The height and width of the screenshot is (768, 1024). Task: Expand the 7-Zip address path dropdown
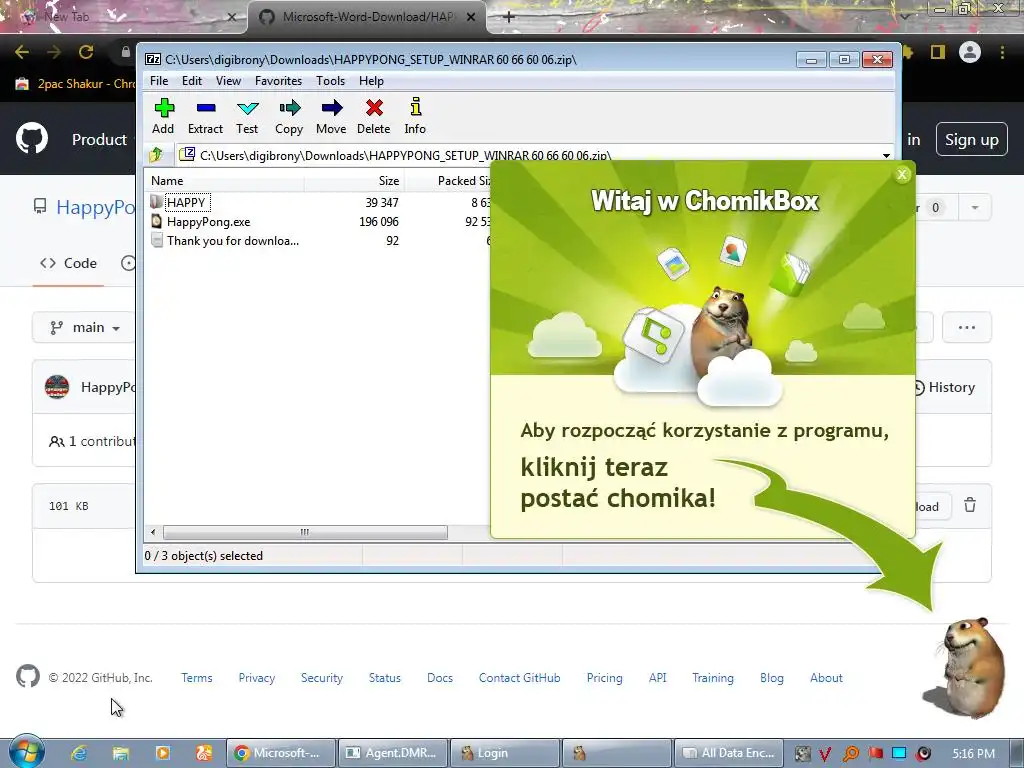tap(886, 155)
